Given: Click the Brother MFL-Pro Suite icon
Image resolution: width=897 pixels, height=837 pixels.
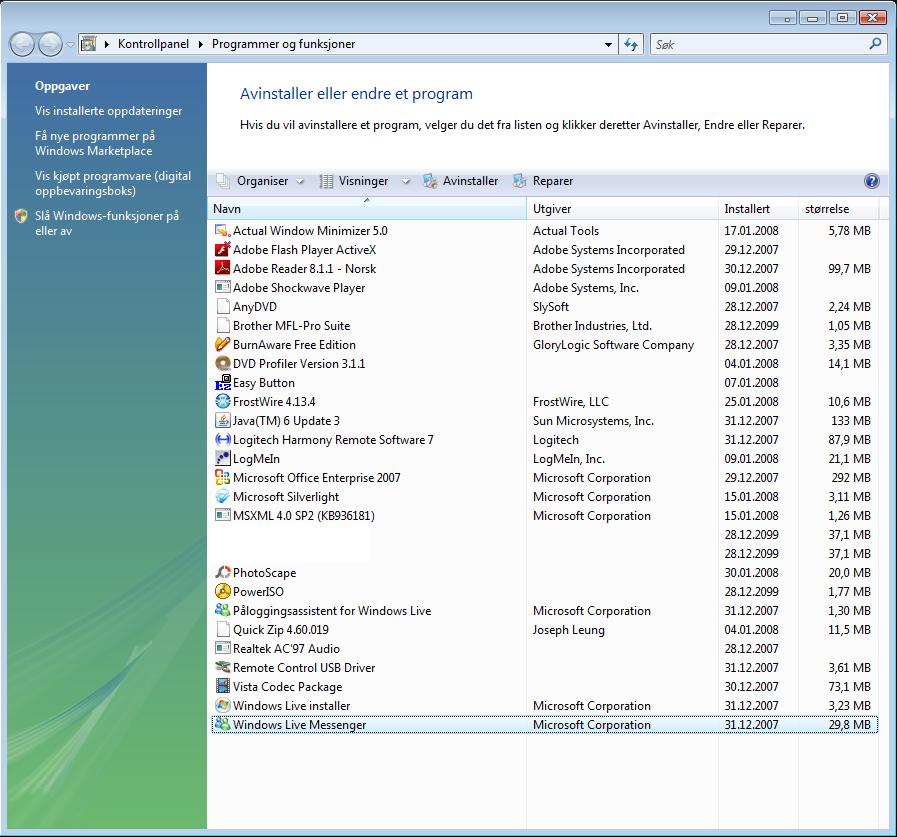Looking at the screenshot, I should tap(222, 326).
